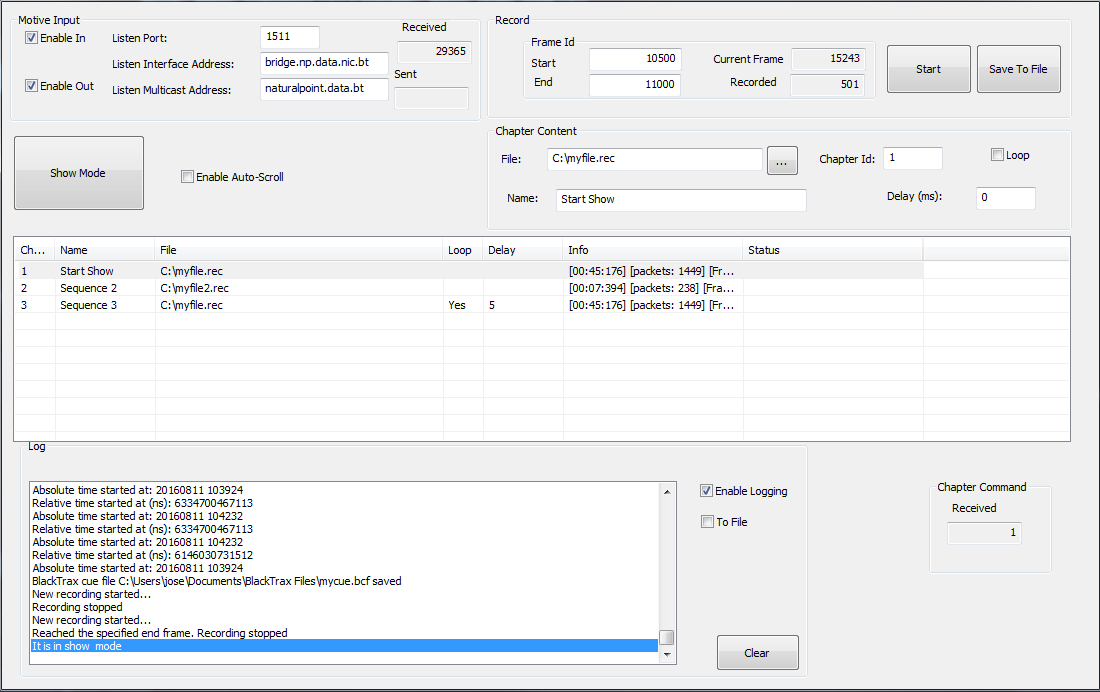Click the file browse ellipsis button
The height and width of the screenshot is (692, 1100).
pyautogui.click(x=782, y=160)
